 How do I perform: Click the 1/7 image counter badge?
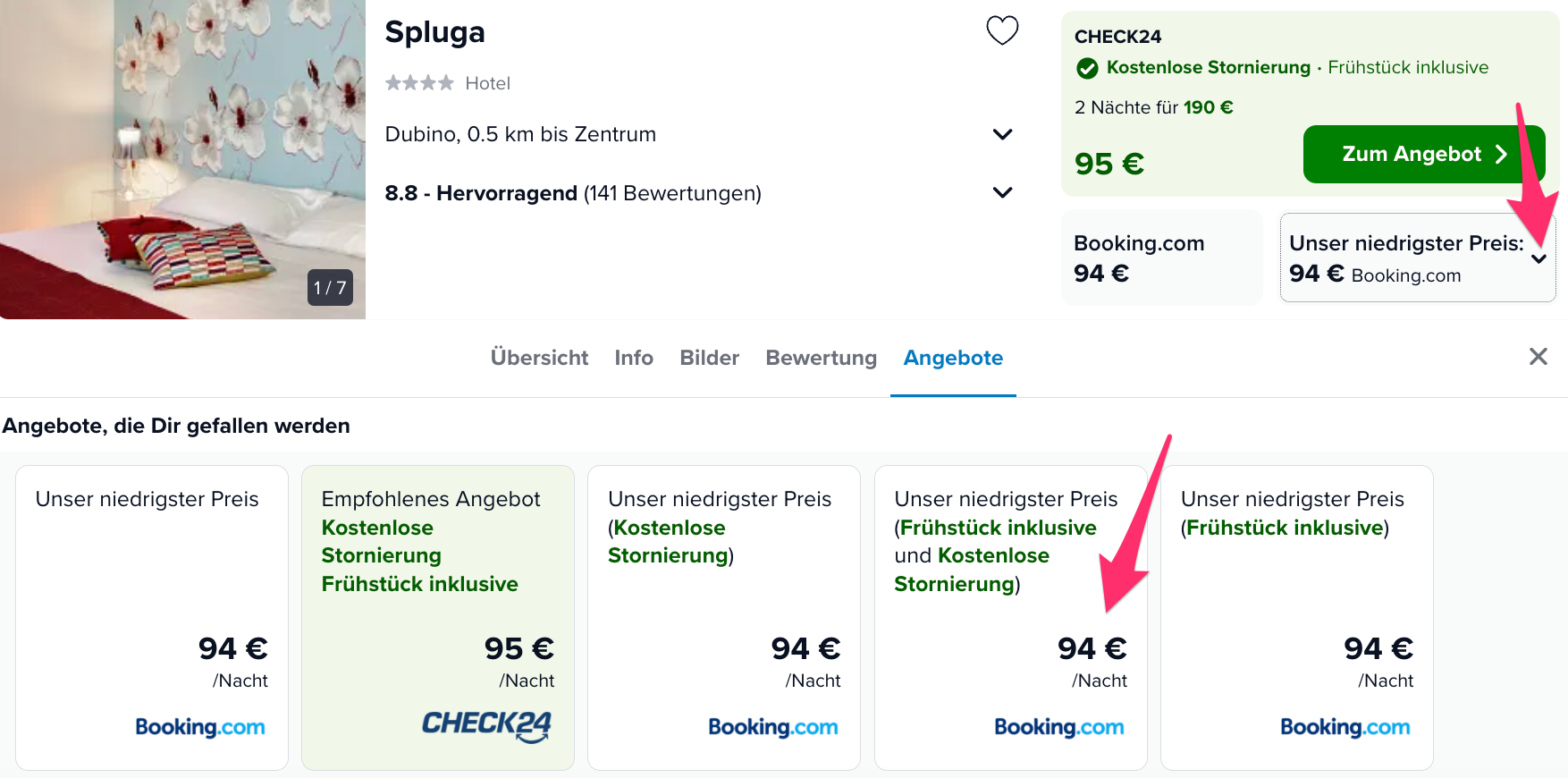pyautogui.click(x=330, y=288)
